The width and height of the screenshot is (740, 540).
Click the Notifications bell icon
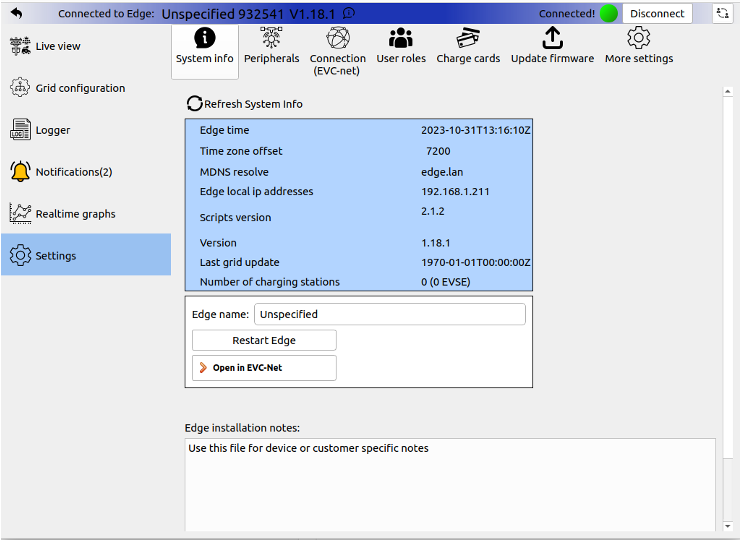click(x=20, y=171)
